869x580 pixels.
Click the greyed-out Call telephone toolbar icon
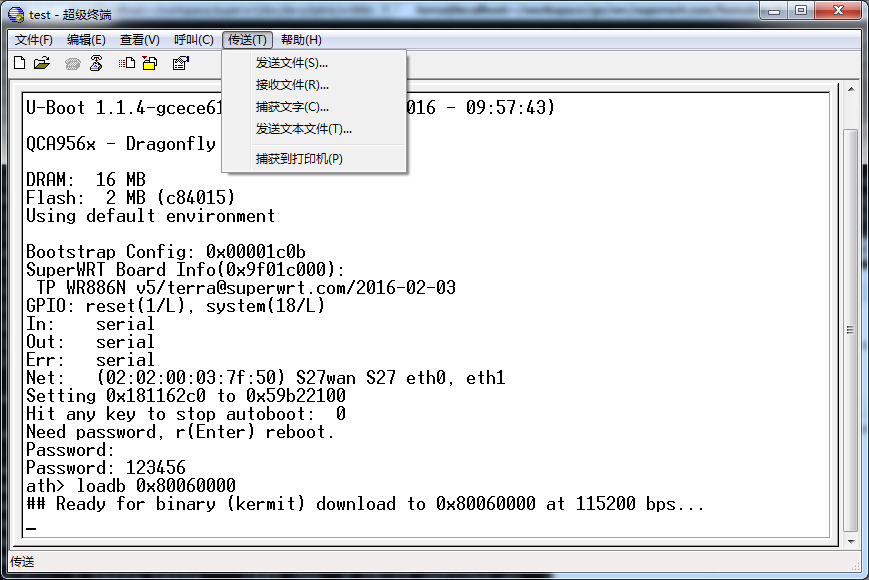73,64
